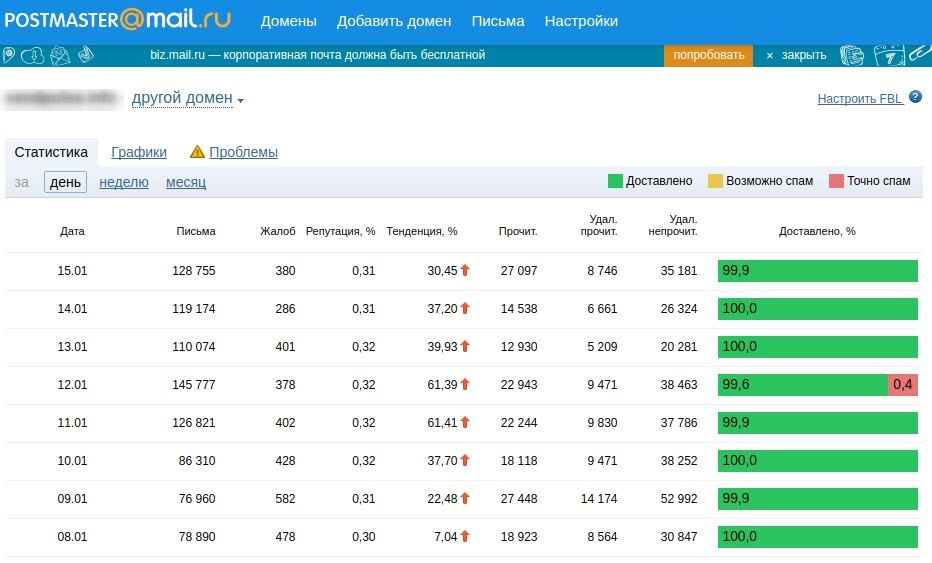Select the день period filter

coord(65,182)
